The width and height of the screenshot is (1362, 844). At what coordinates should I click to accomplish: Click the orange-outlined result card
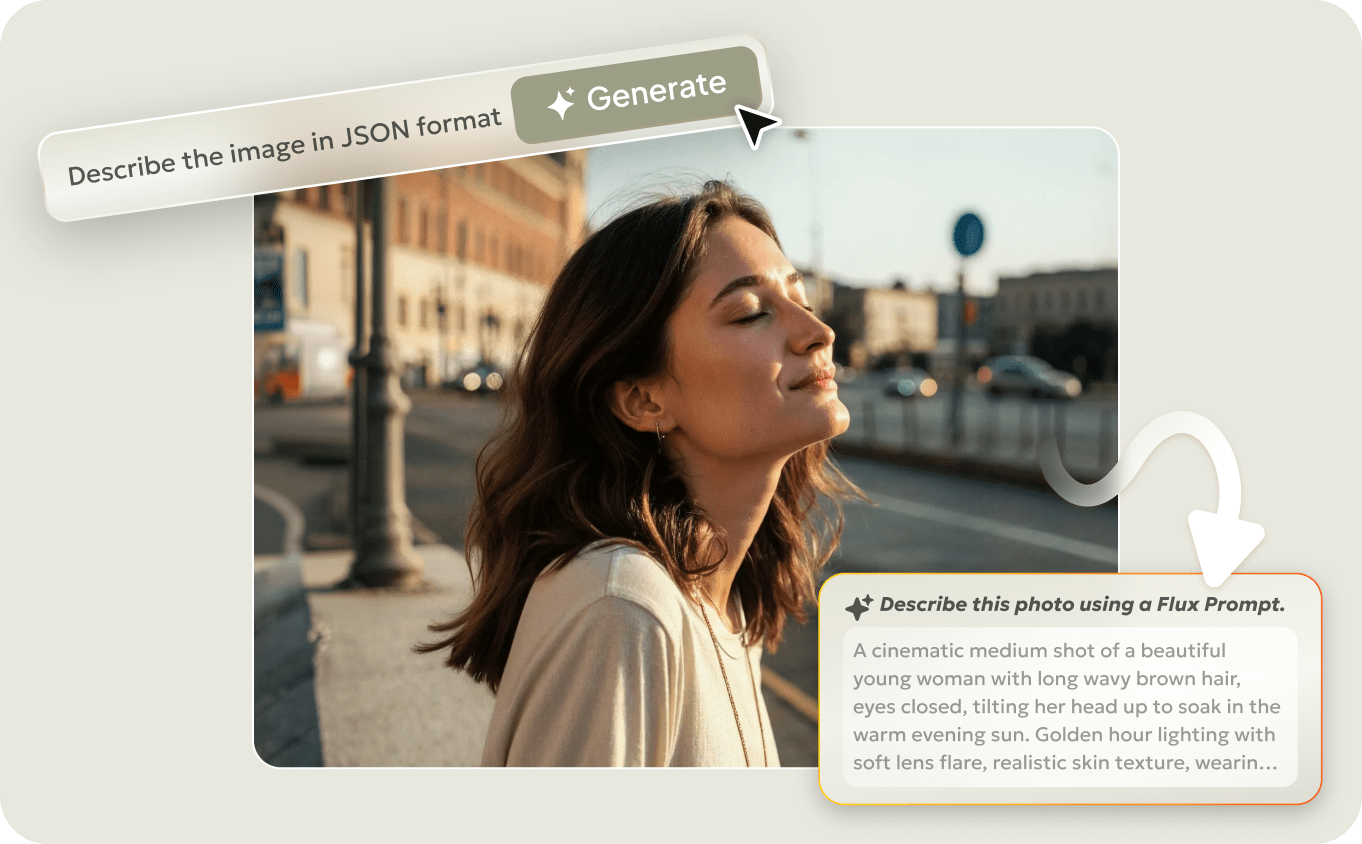[x=1070, y=690]
